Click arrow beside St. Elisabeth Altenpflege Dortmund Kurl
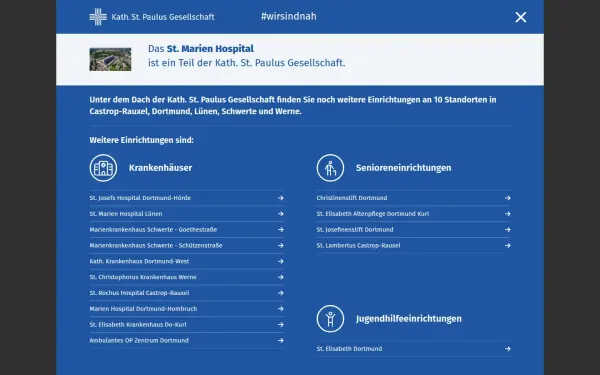Viewport: 600px width, 375px height. click(507, 214)
